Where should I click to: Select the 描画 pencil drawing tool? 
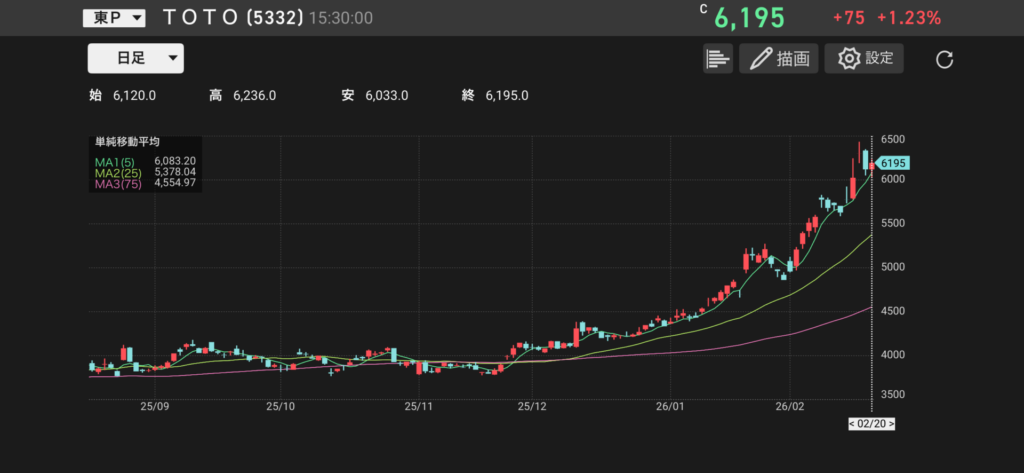779,58
